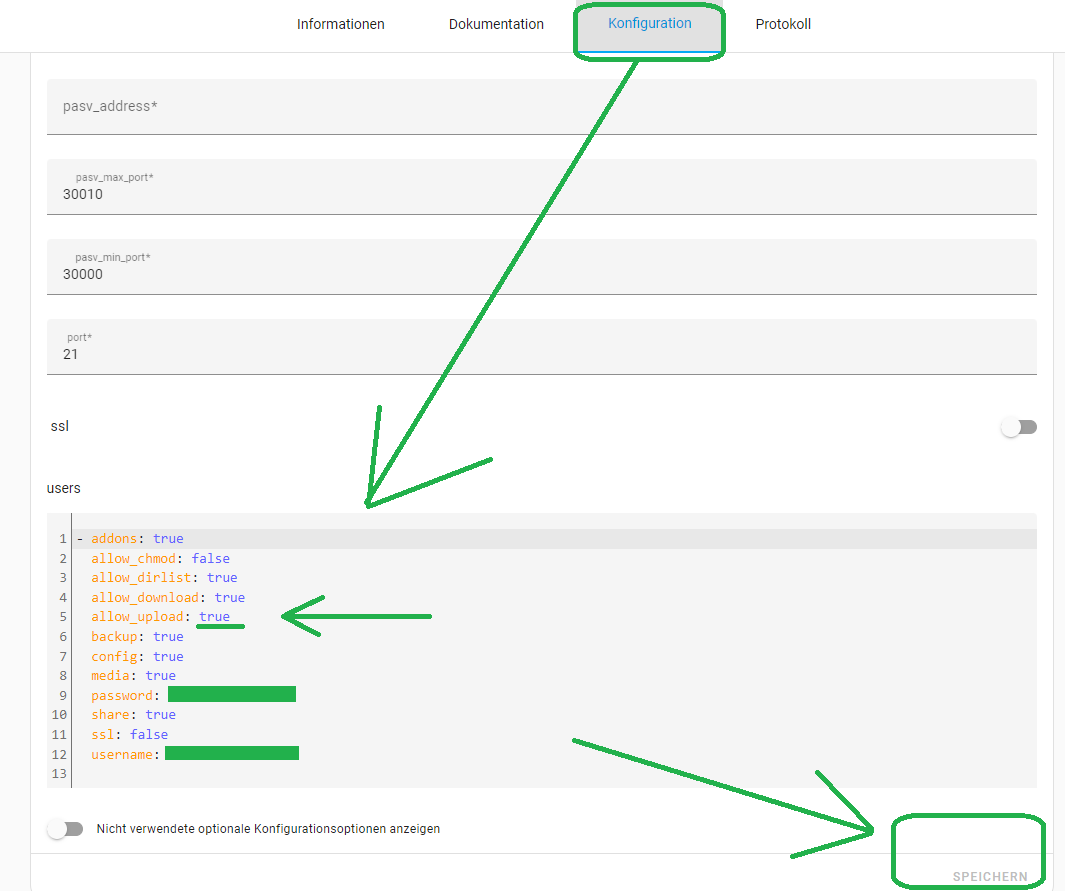Click the pasv_address input field
This screenshot has height=891, width=1065.
[x=400, y=106]
